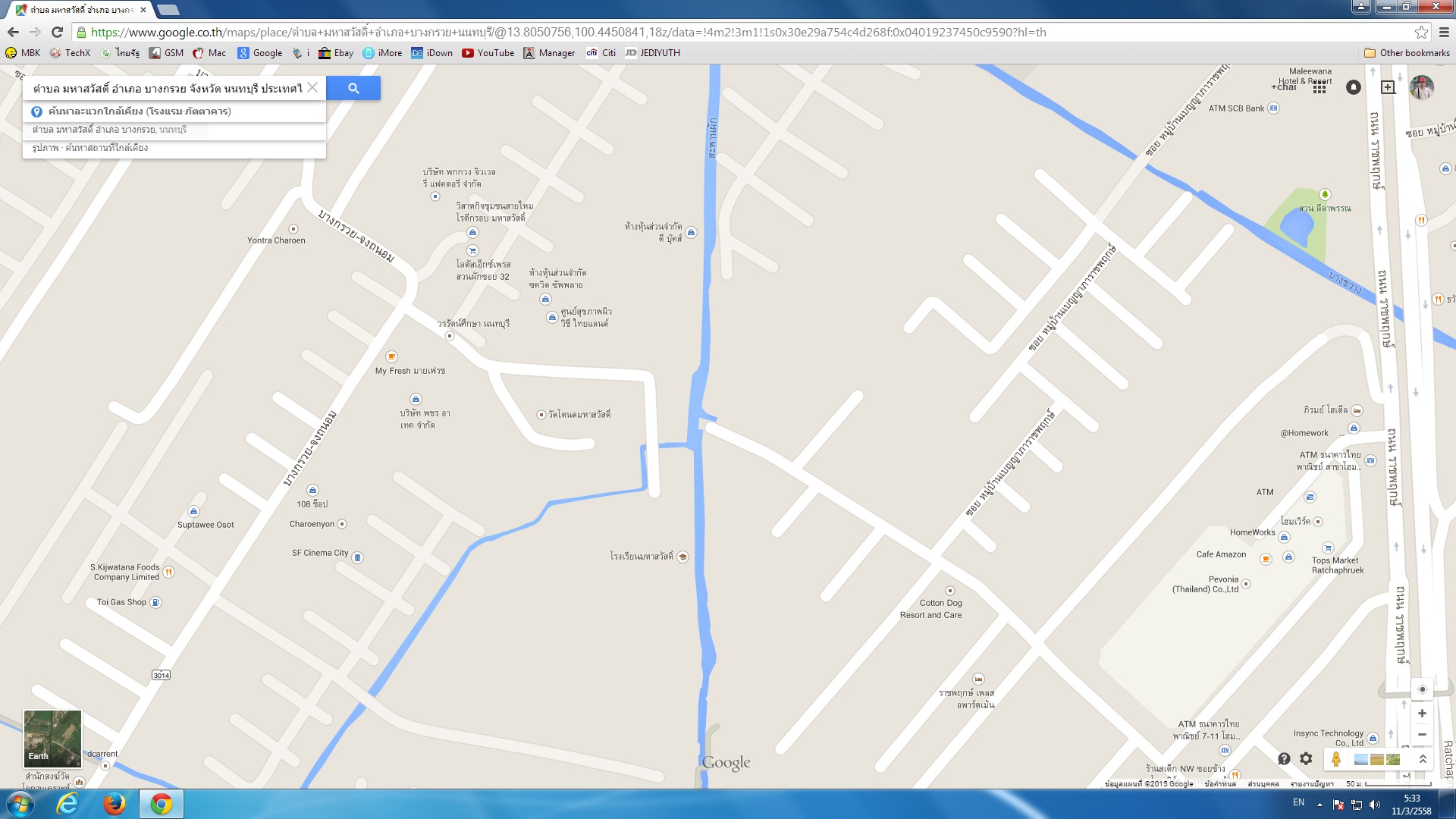Open help and feedback icon

pyautogui.click(x=1284, y=758)
